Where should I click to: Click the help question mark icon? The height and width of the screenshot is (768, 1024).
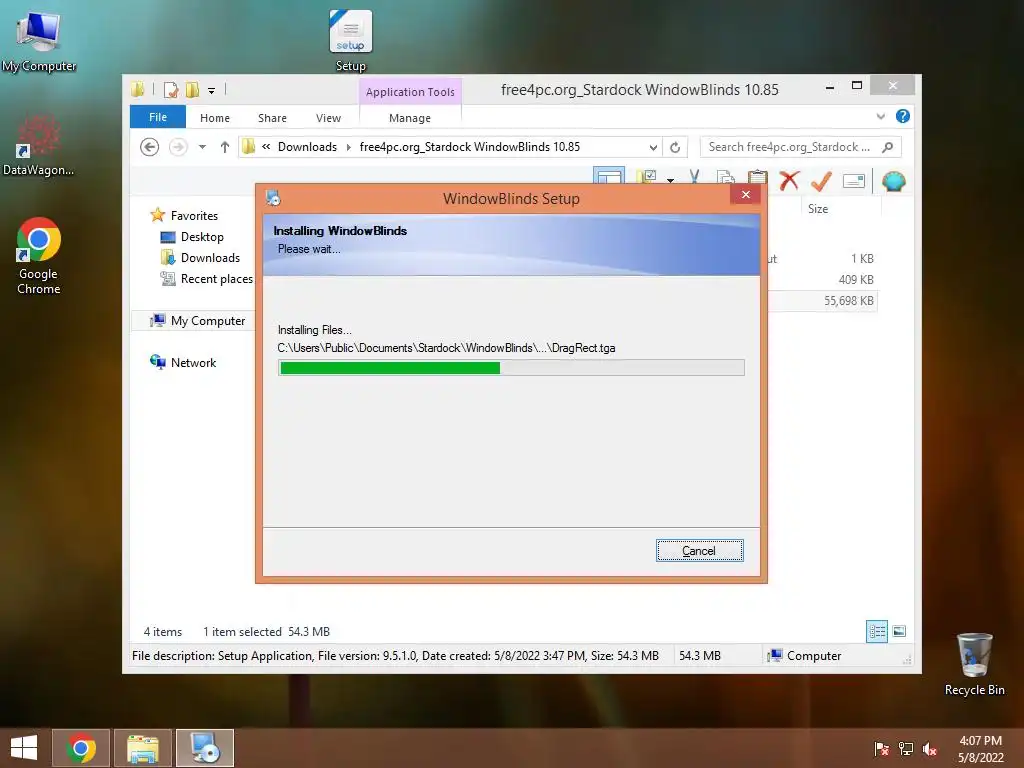(x=903, y=116)
